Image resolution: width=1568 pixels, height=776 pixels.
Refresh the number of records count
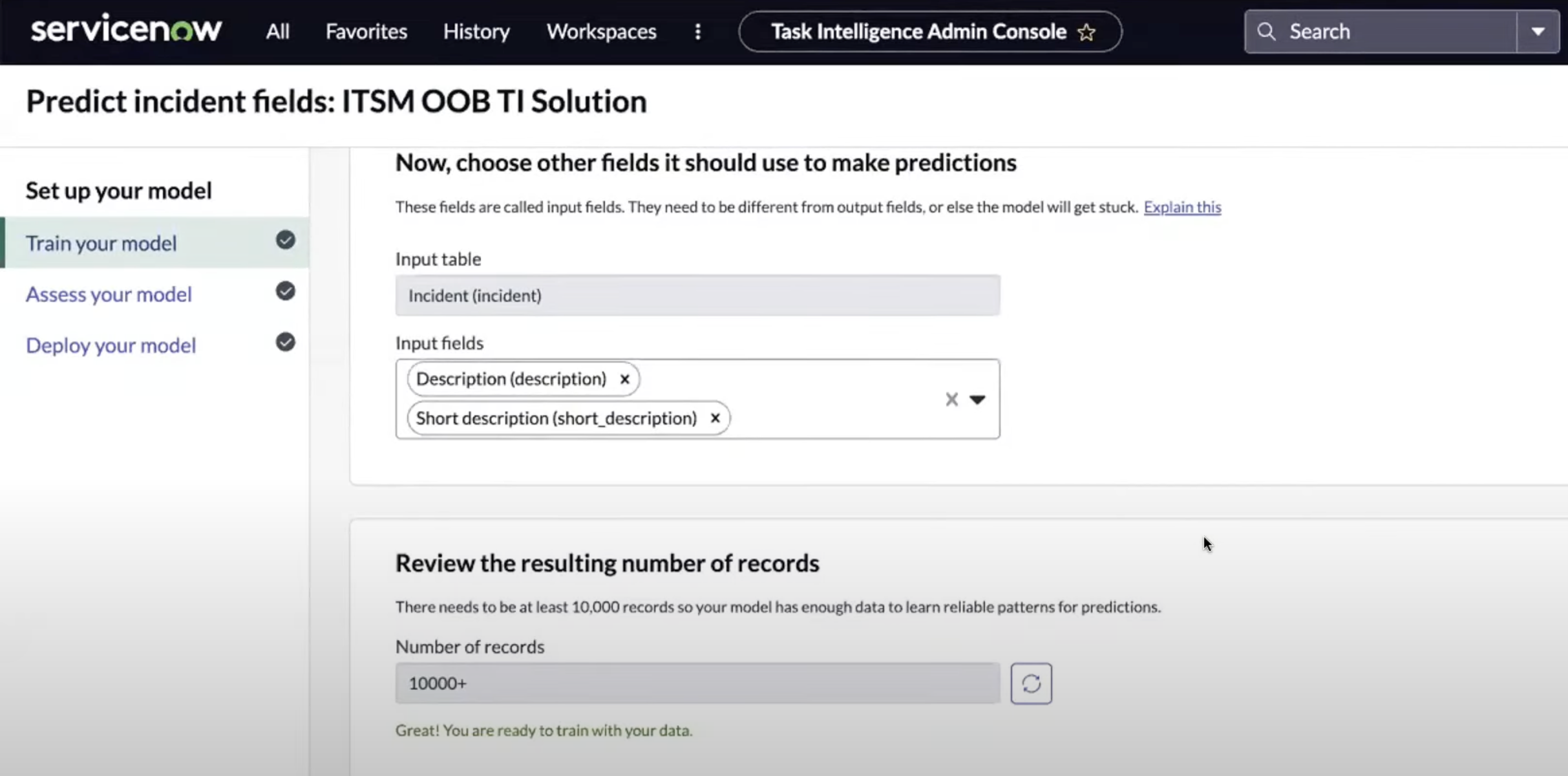tap(1031, 683)
